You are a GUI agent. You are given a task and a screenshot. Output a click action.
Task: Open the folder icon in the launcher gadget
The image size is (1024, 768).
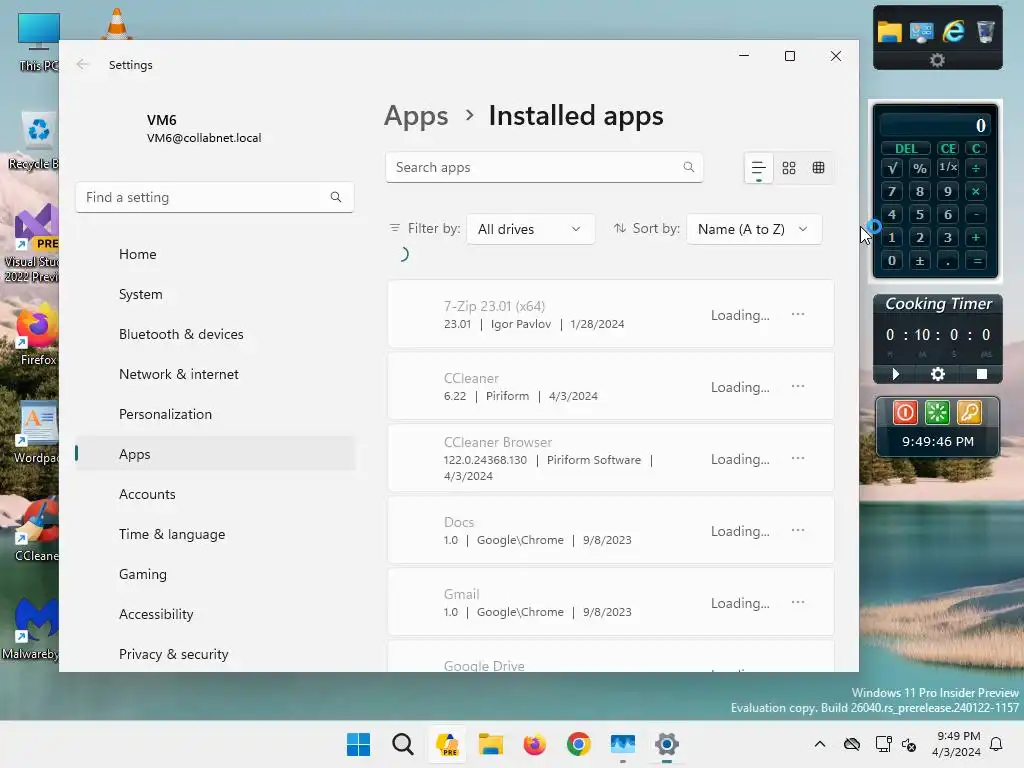point(889,31)
